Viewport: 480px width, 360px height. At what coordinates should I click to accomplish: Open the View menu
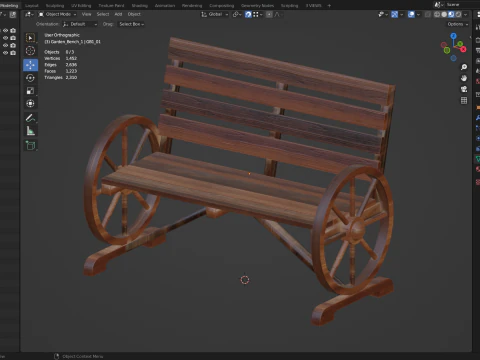[x=86, y=14]
